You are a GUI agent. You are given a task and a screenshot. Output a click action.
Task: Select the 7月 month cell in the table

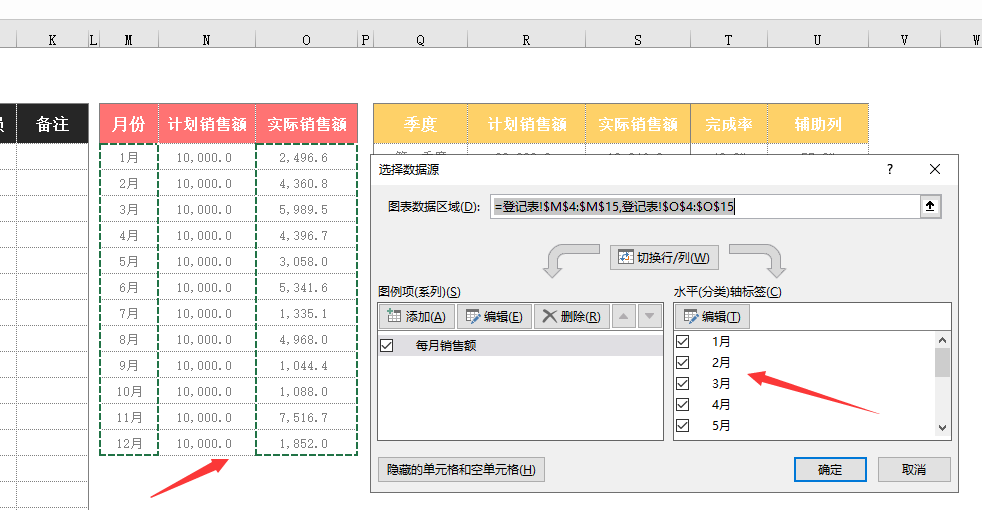pyautogui.click(x=128, y=313)
